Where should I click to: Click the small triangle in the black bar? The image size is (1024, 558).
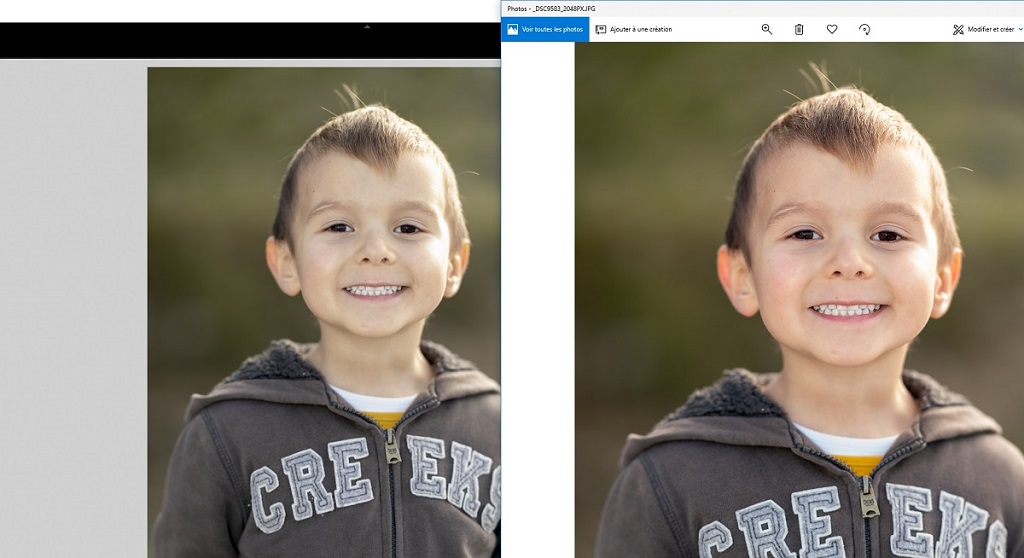click(x=367, y=27)
